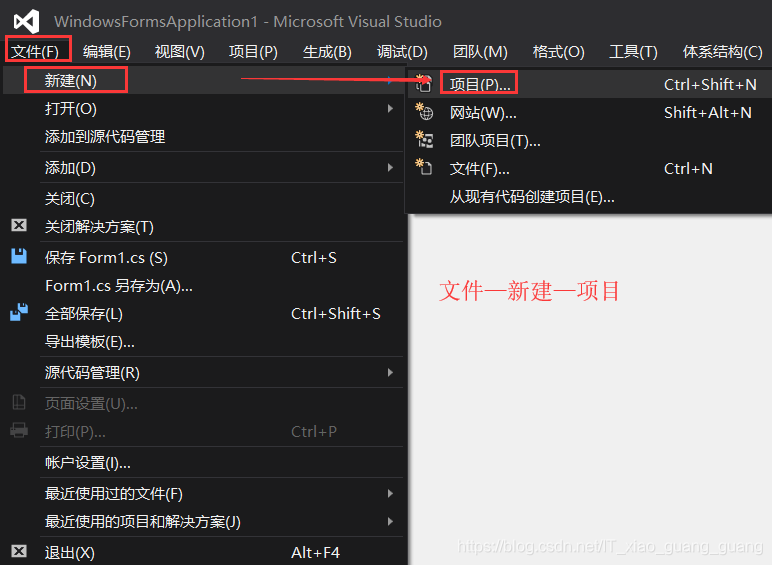
Task: Choose 项目(P)... in the New submenu
Action: pyautogui.click(x=589, y=84)
